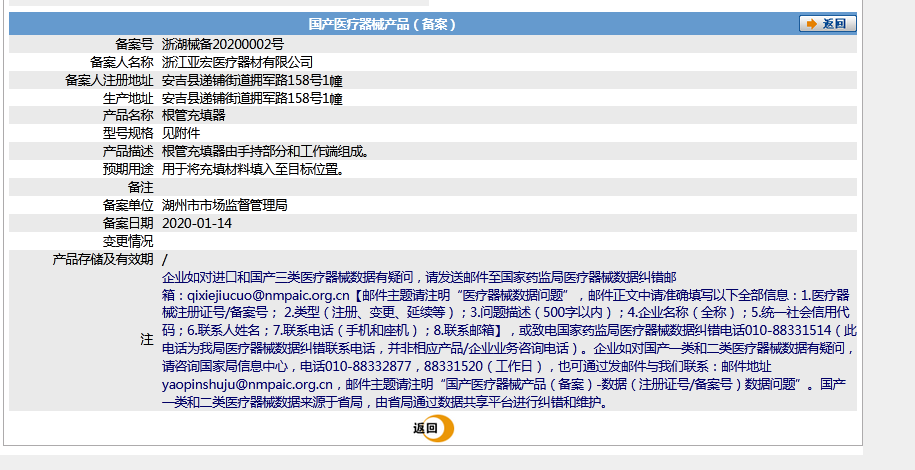Click the 备注 field label
915x470 pixels.
[x=141, y=187]
